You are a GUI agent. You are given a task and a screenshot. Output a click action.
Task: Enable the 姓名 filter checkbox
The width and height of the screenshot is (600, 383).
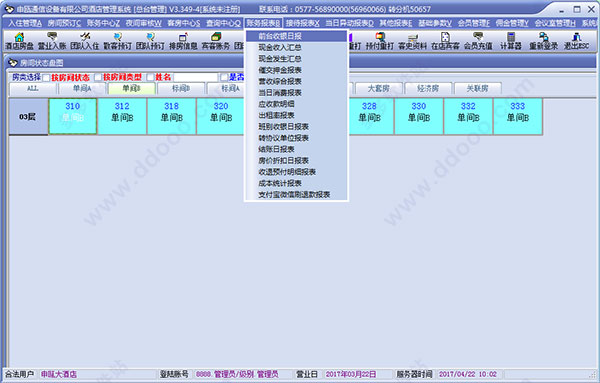point(150,78)
